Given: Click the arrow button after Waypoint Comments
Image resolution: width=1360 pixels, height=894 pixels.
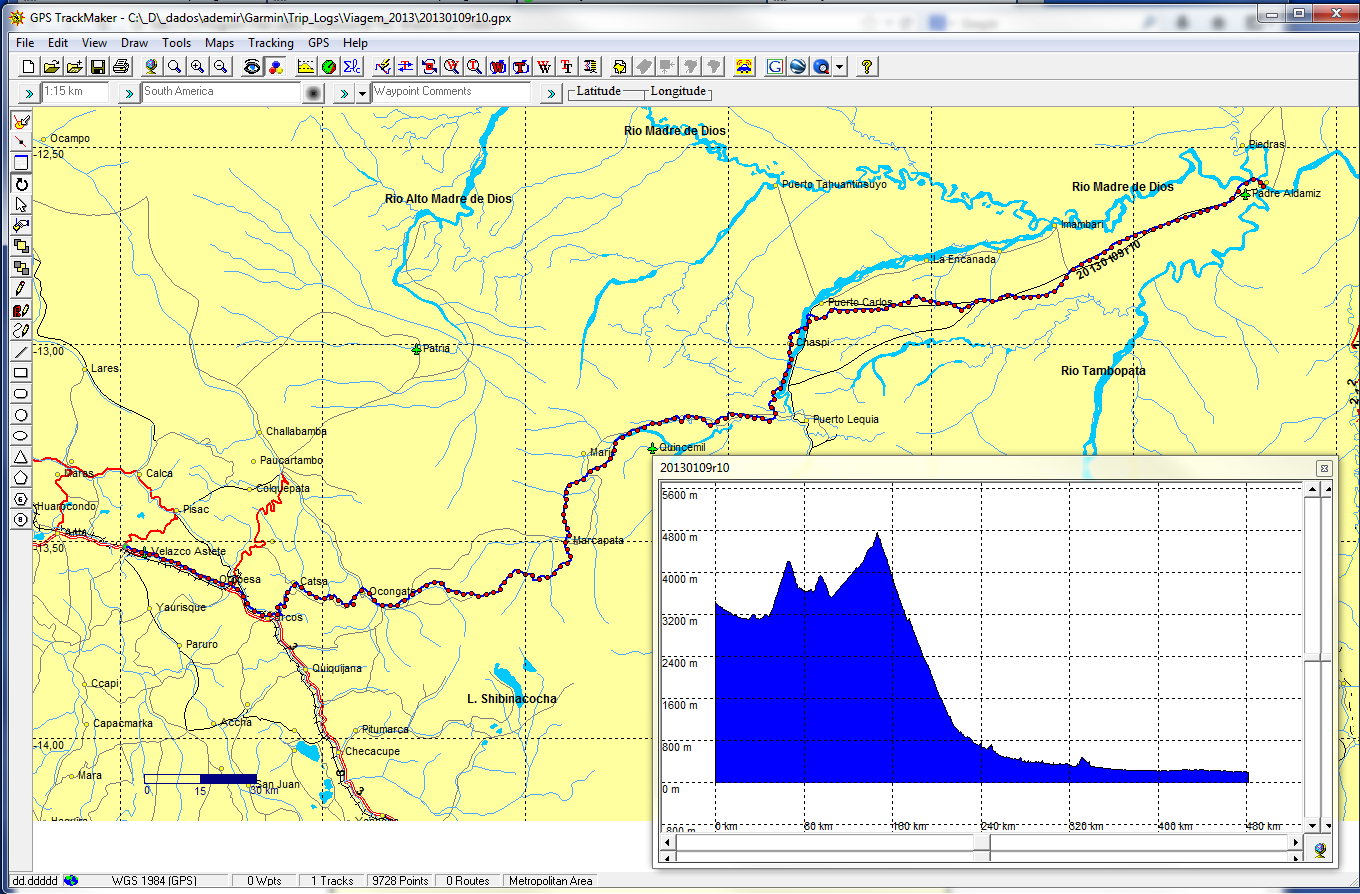Looking at the screenshot, I should (x=550, y=93).
